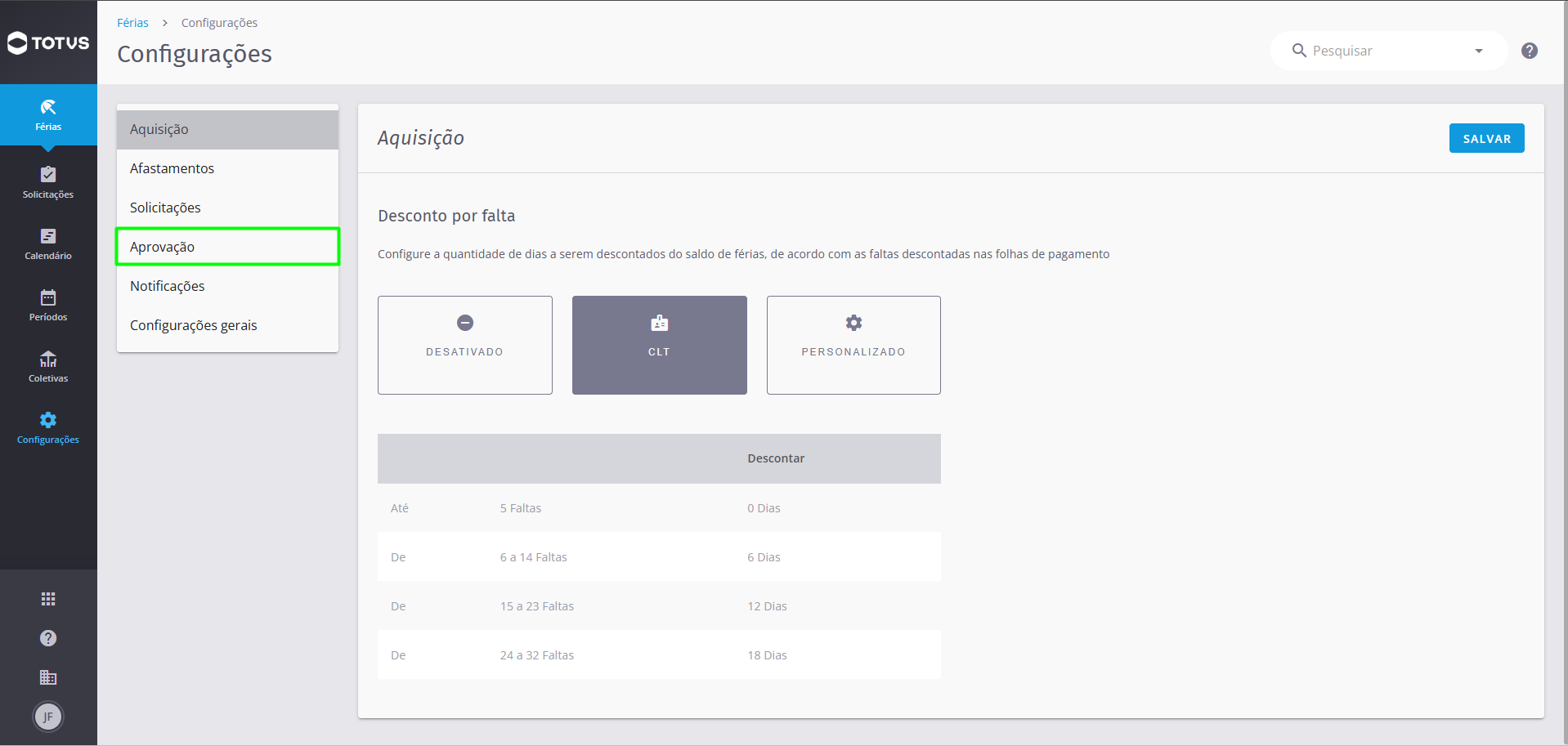Open the Solicitações settings tab
1568x746 pixels.
(x=227, y=208)
